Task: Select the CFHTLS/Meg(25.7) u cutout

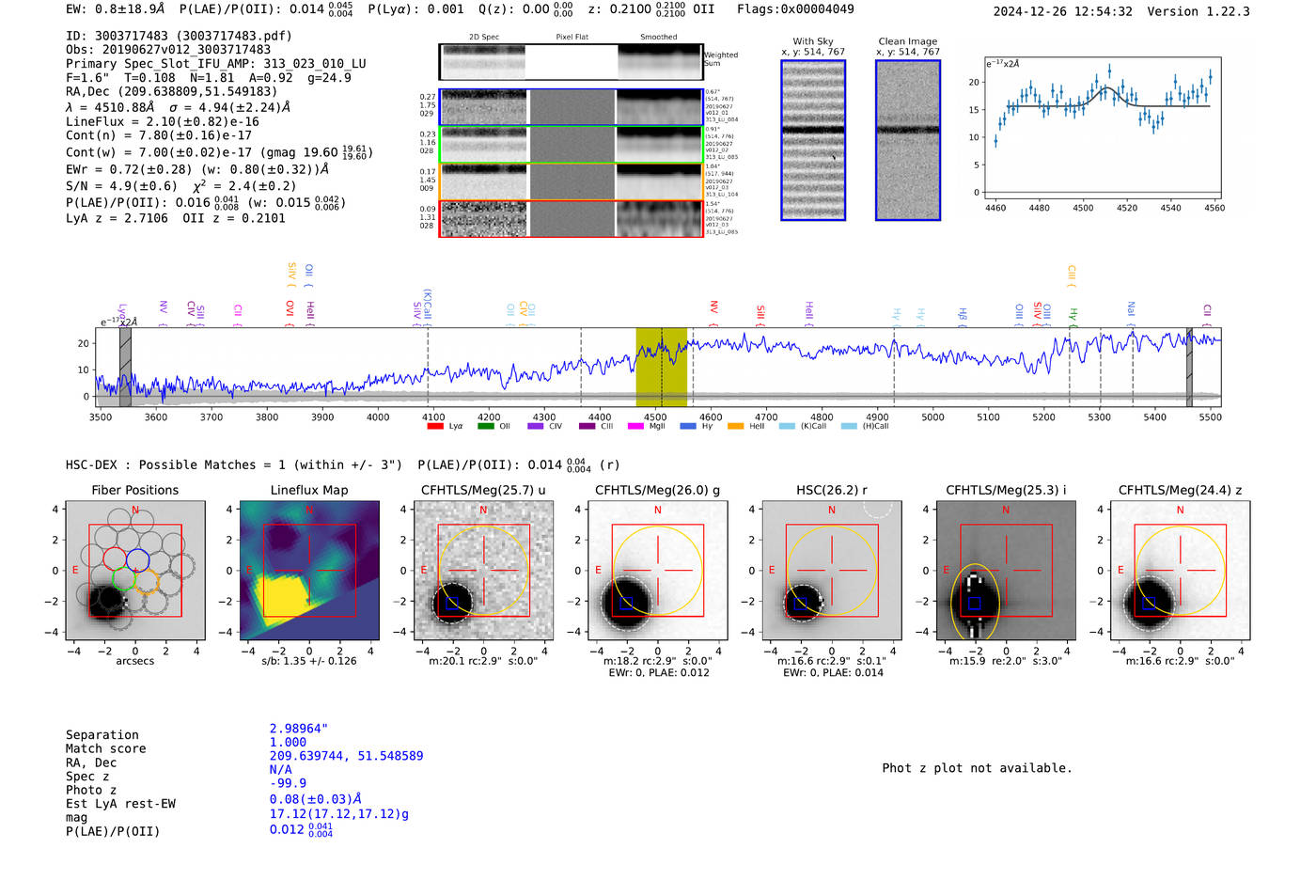Action: [484, 571]
